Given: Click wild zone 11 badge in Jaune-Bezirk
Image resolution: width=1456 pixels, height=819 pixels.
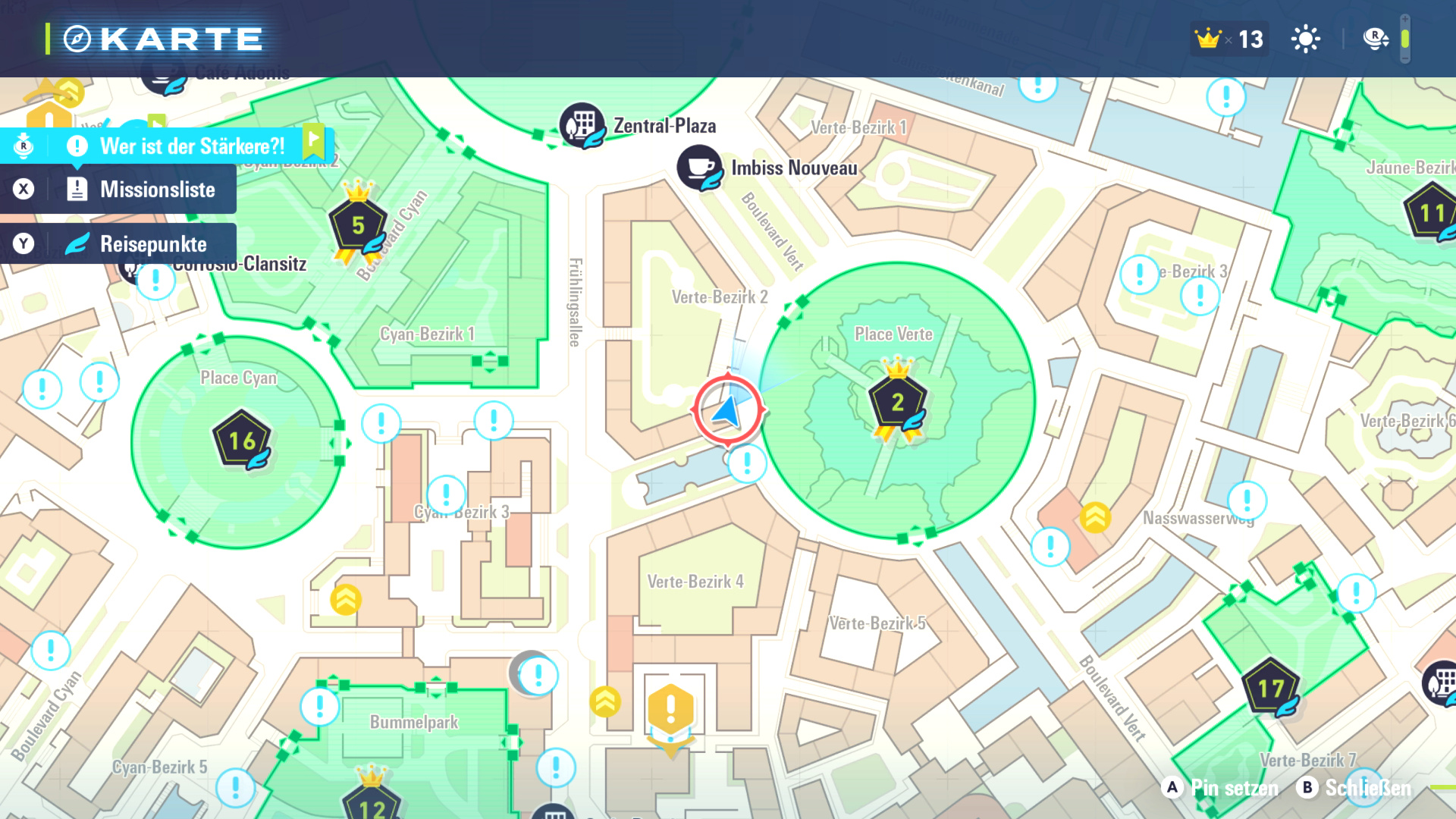Looking at the screenshot, I should 1430,213.
